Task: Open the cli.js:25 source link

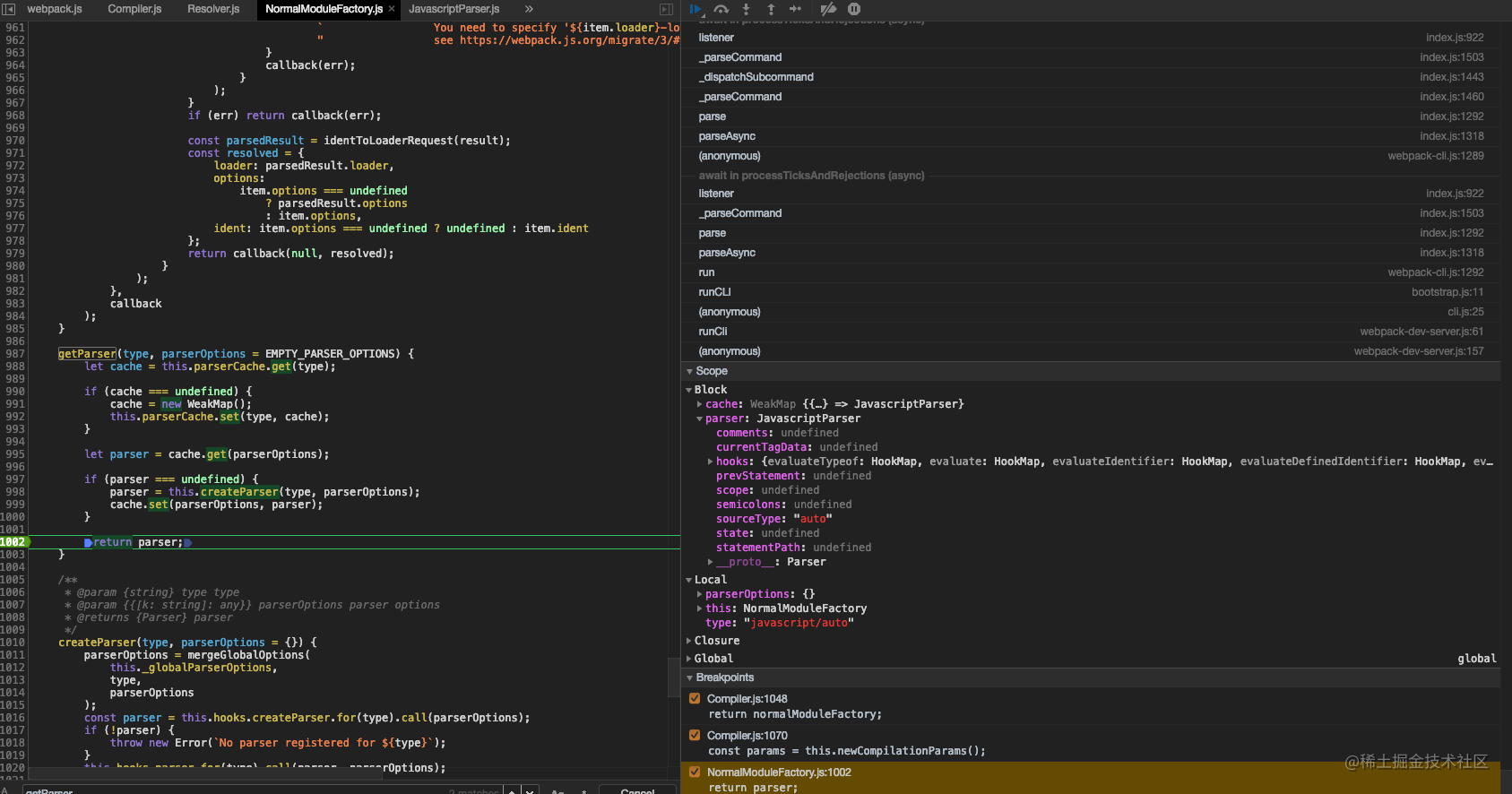Action: click(x=1465, y=312)
